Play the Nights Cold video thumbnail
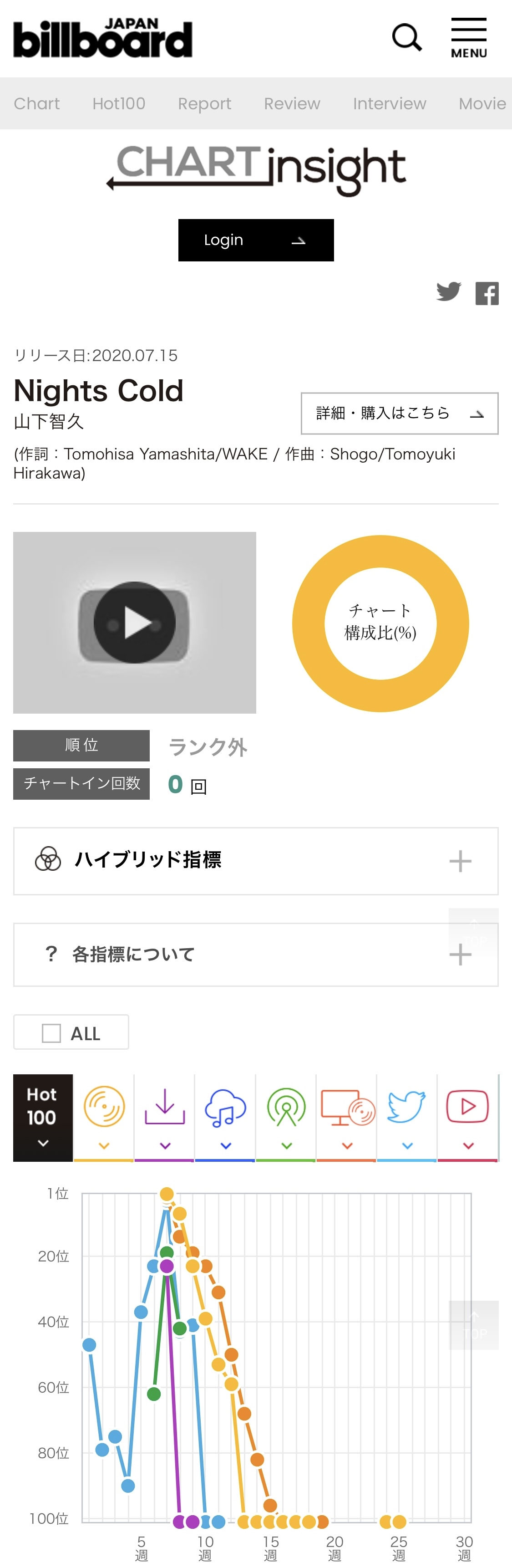 [x=134, y=622]
